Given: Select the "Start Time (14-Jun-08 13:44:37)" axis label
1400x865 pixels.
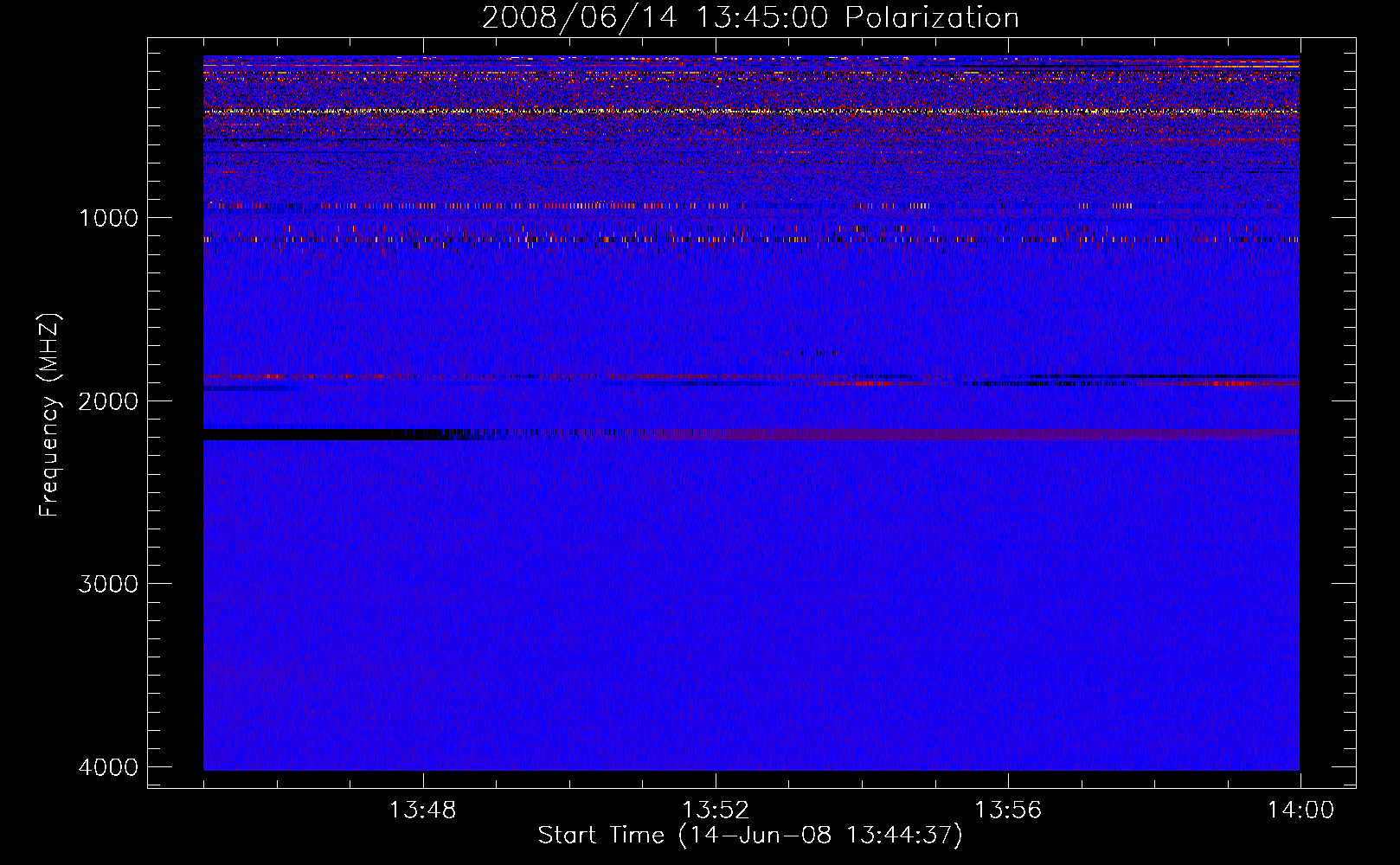Looking at the screenshot, I should [x=750, y=836].
